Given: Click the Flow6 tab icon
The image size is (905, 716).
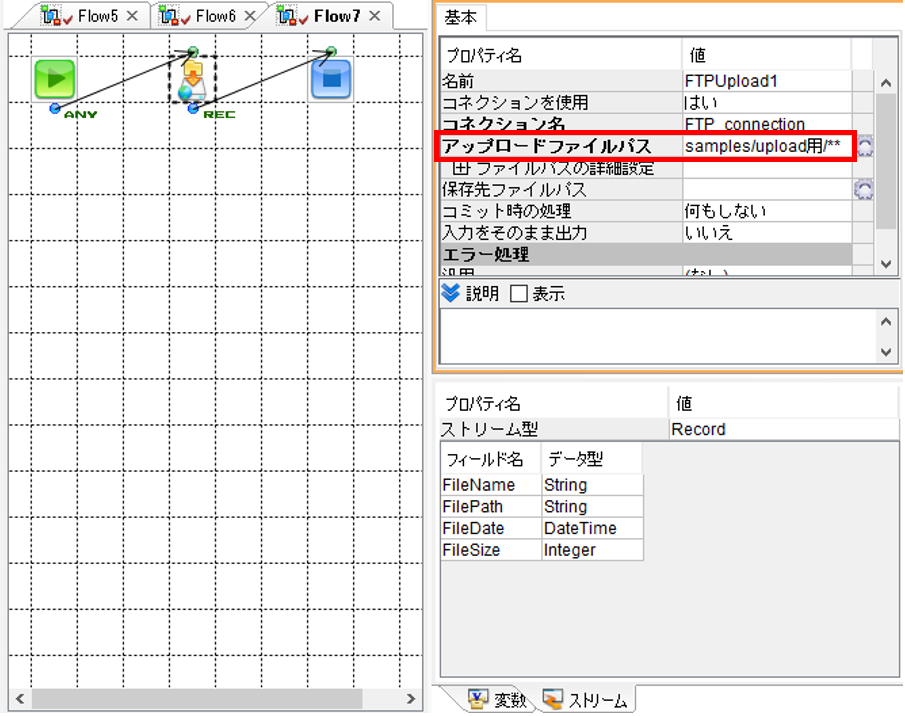Looking at the screenshot, I should click(x=174, y=16).
